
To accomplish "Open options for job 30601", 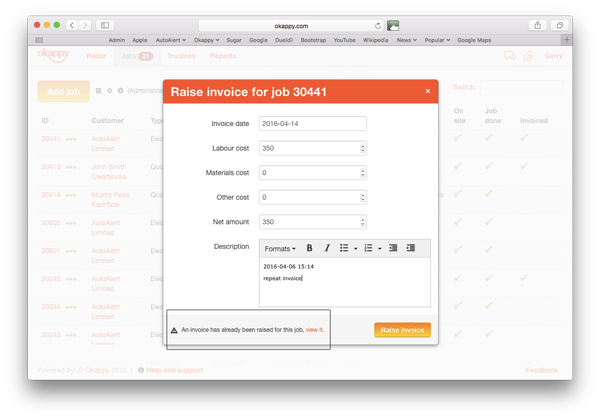I will coord(71,251).
